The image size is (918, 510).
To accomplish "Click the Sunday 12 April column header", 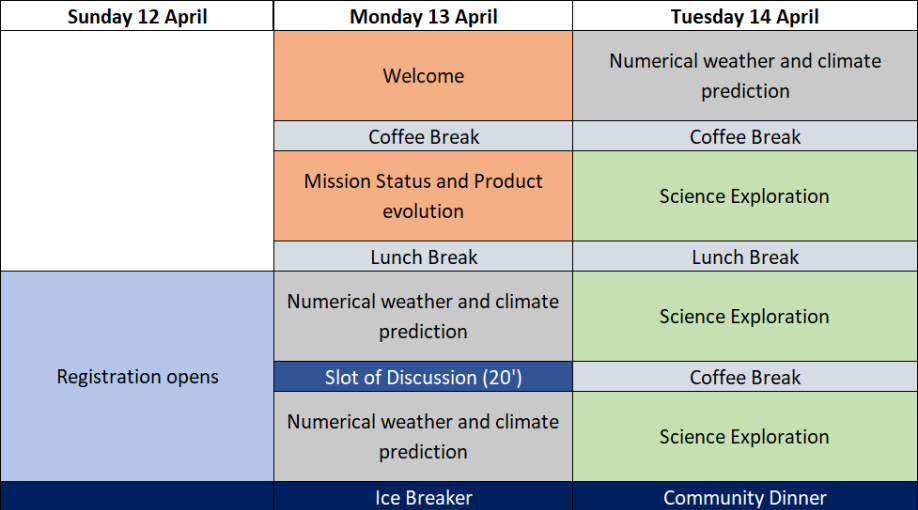I will click(x=136, y=16).
